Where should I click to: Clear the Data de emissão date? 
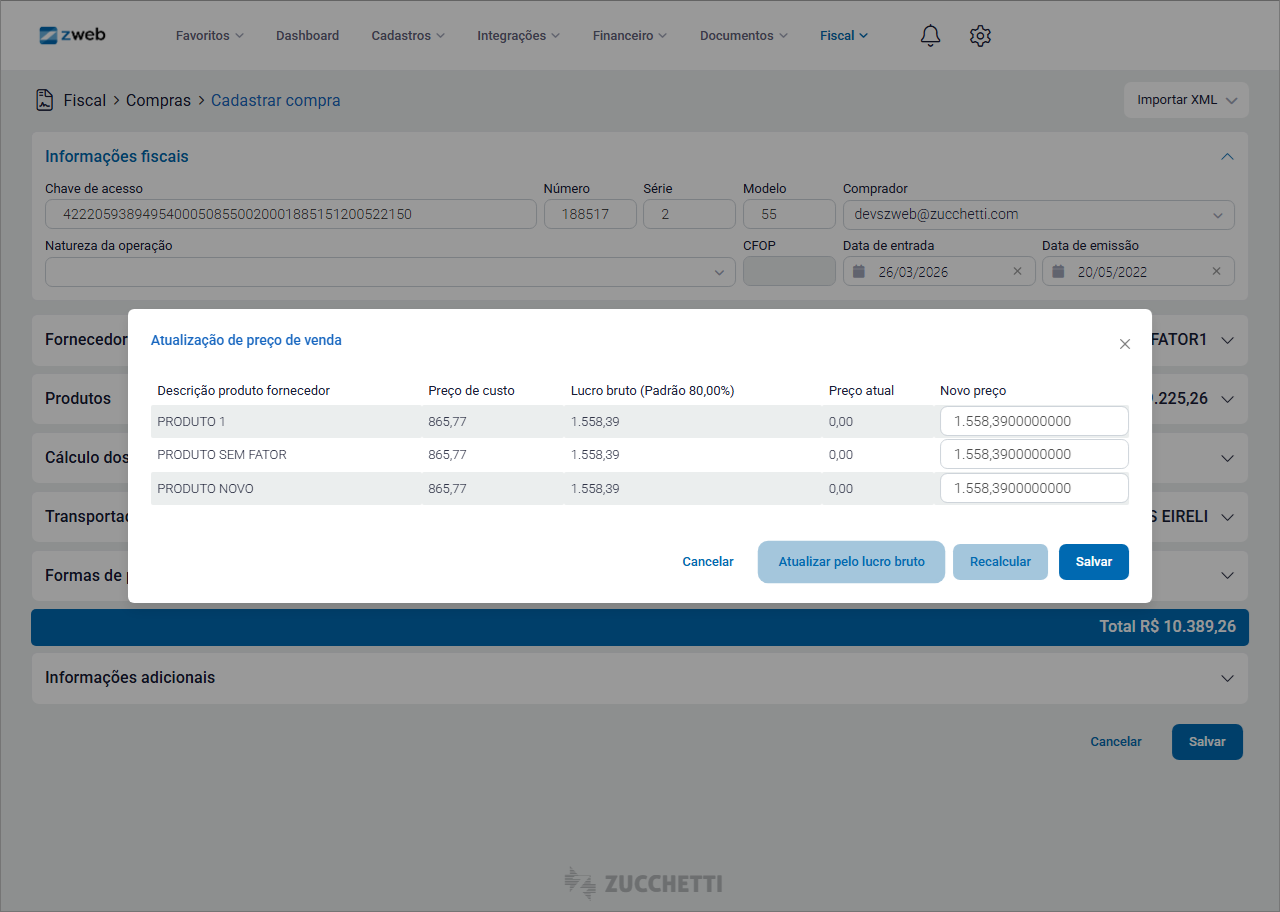click(1216, 271)
